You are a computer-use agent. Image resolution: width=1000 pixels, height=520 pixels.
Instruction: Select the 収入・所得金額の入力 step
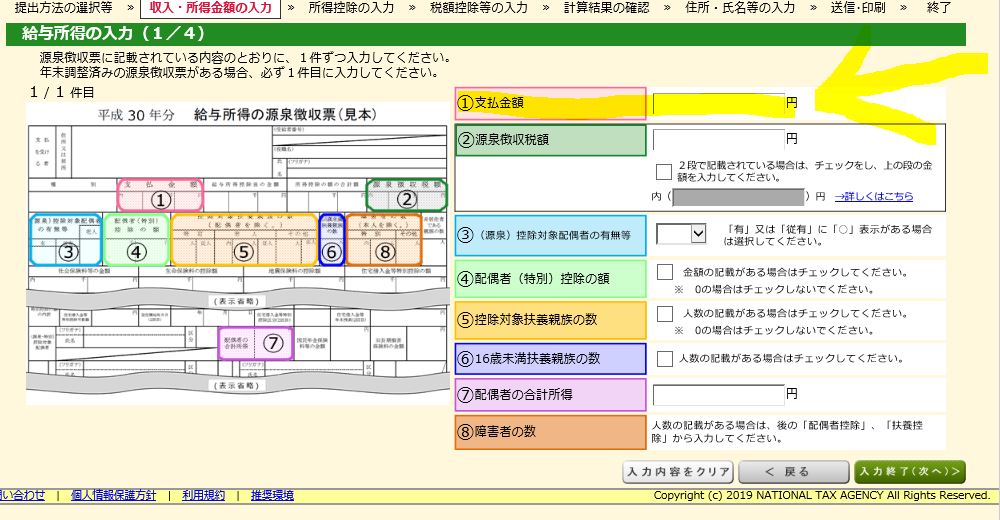210,8
